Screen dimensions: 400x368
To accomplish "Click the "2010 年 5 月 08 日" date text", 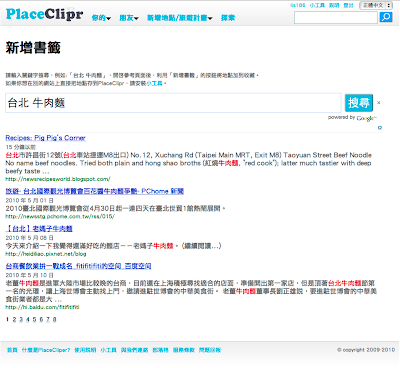I will [x=29, y=238].
